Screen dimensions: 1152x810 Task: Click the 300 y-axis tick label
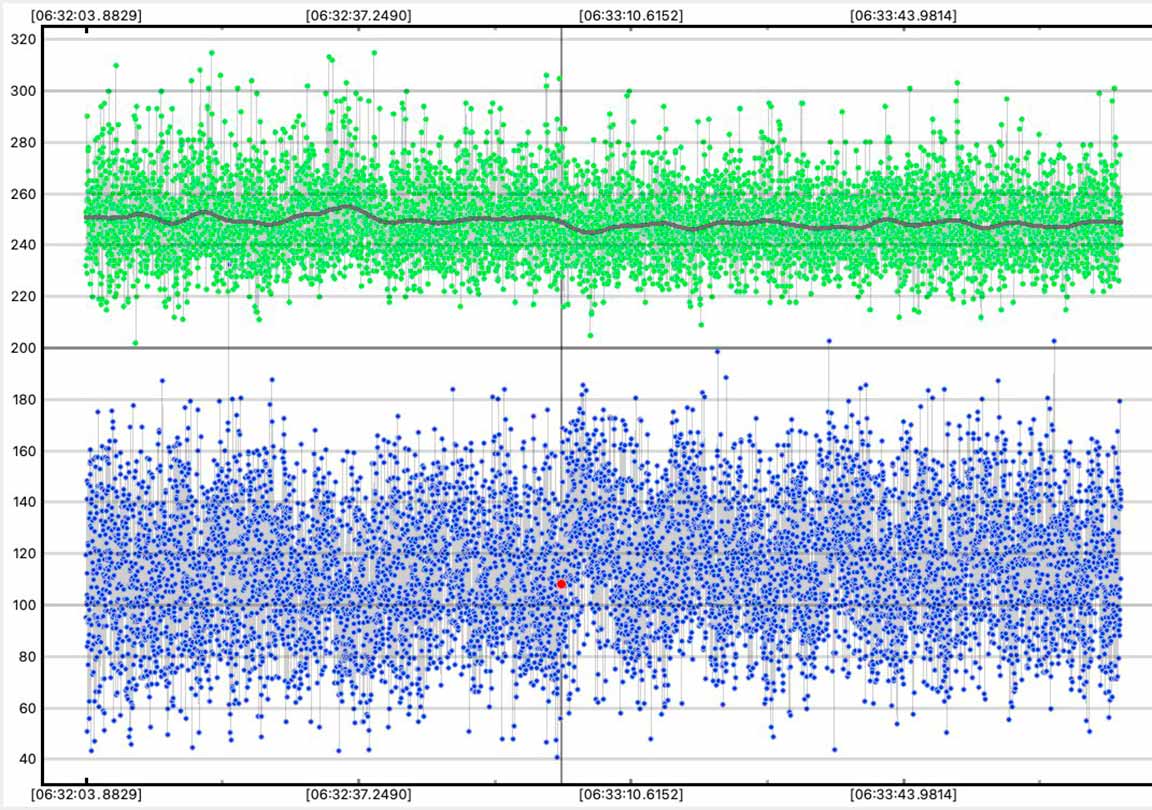tap(22, 91)
